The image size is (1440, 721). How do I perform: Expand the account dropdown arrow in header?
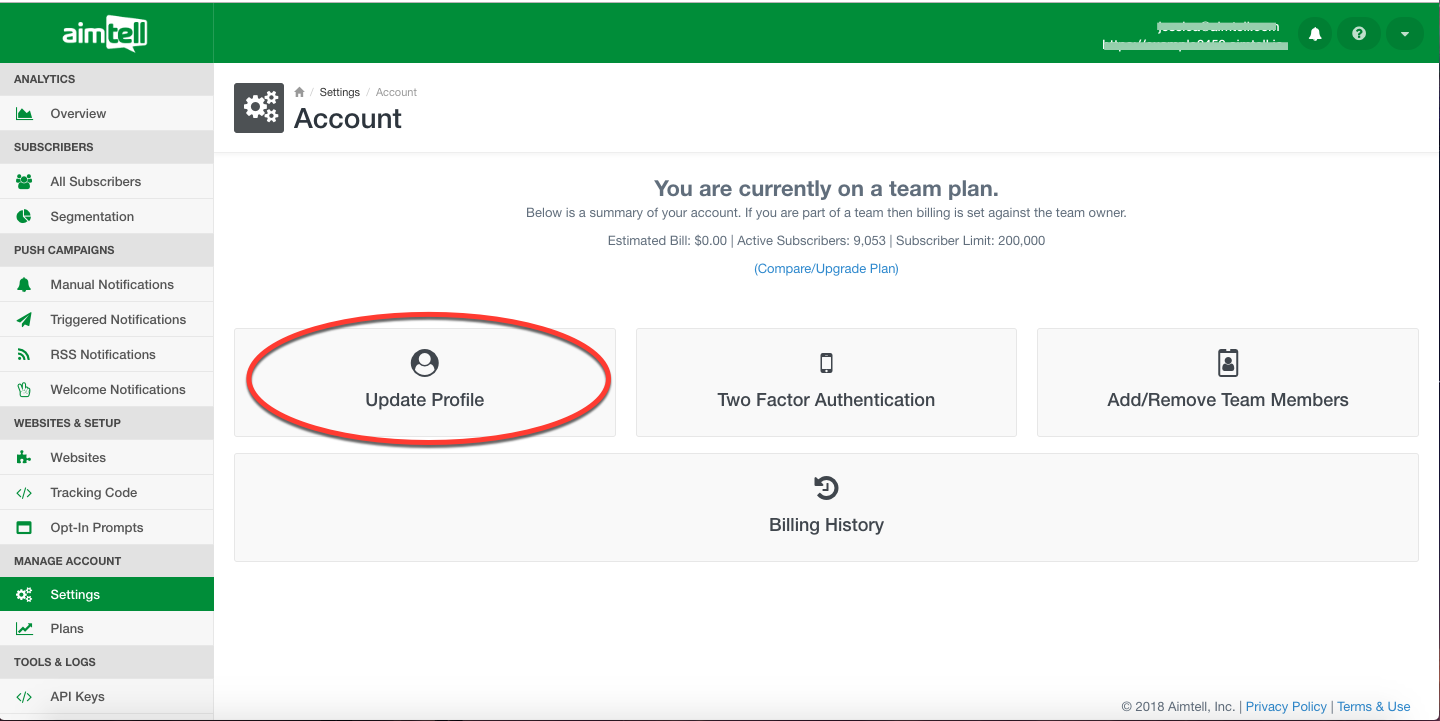pos(1404,34)
